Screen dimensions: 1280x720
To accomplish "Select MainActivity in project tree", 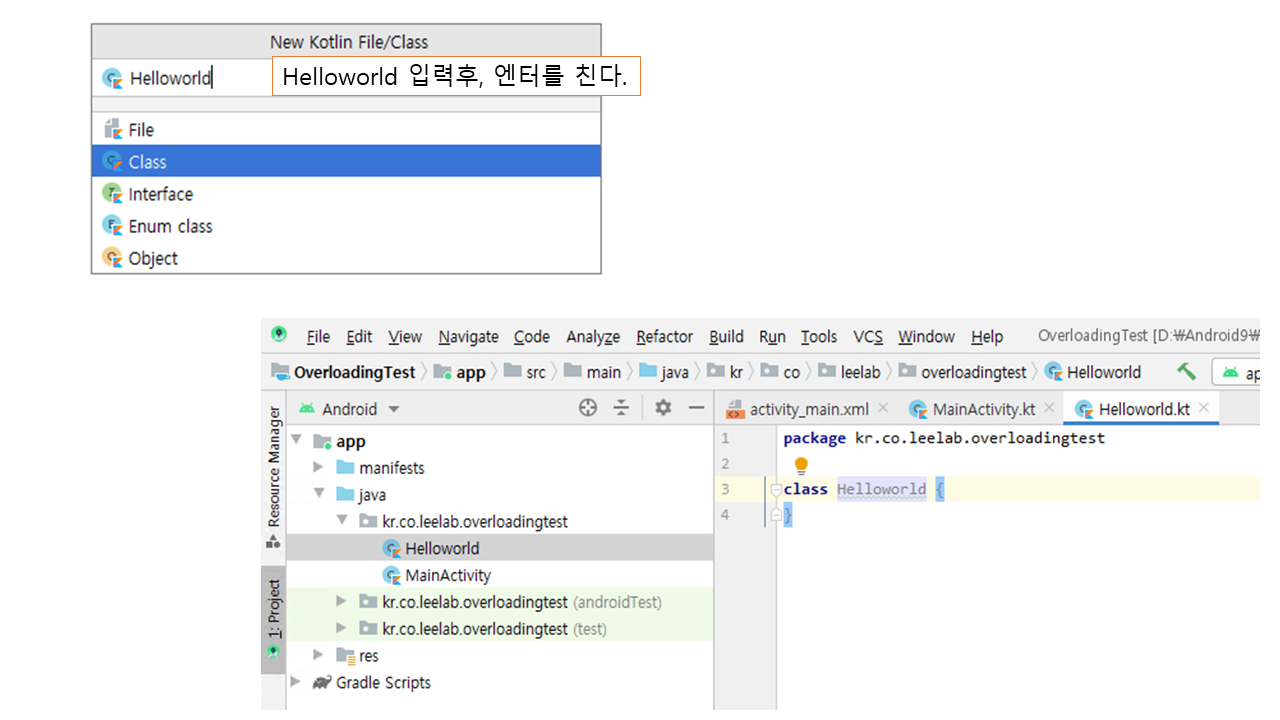I will tap(447, 575).
